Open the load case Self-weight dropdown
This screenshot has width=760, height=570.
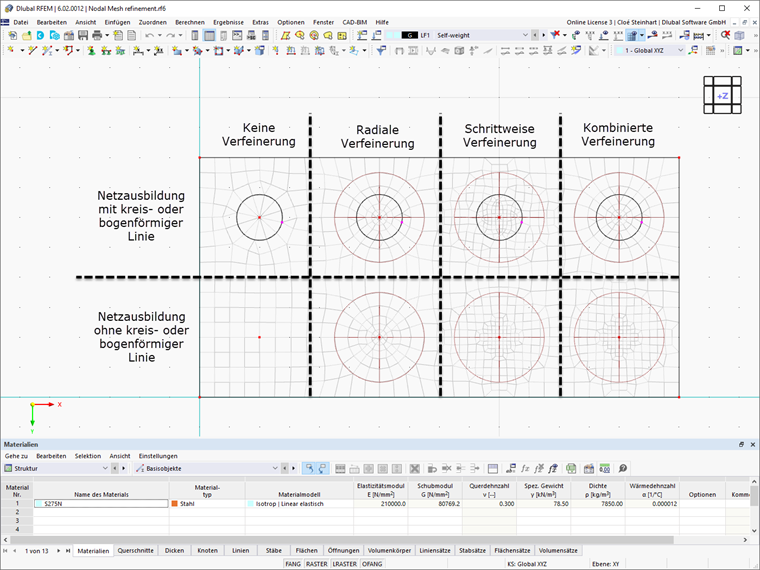click(525, 35)
